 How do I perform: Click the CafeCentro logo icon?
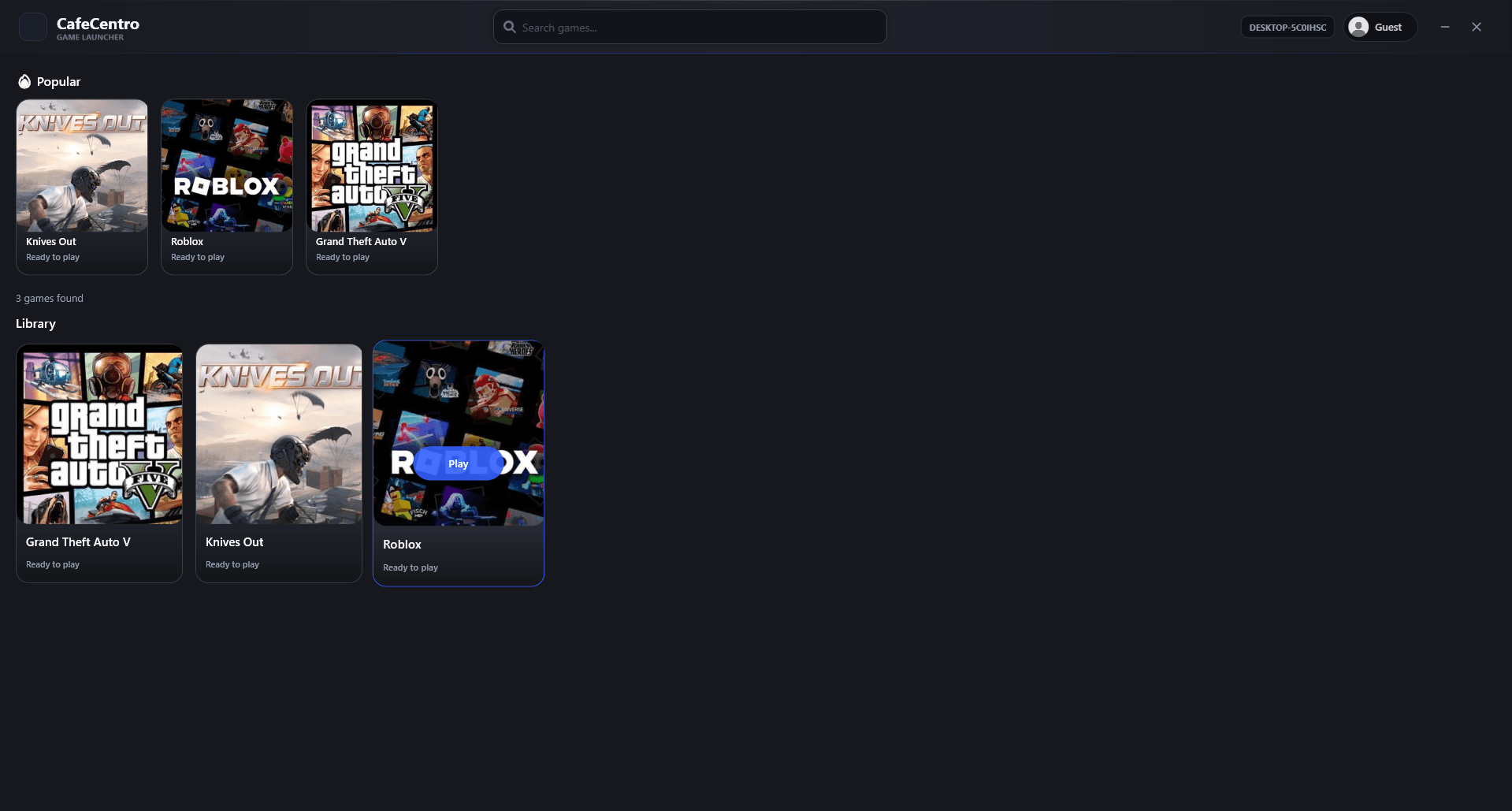tap(33, 27)
